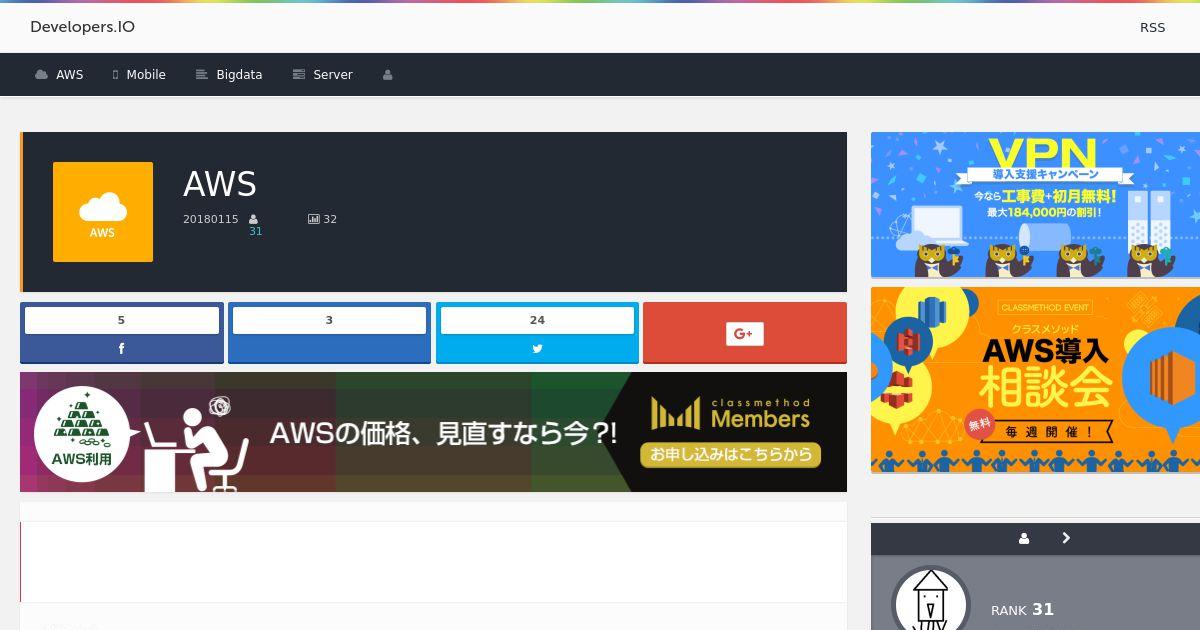Click the person icon in sidebar header
Screen dimensions: 1200x630
coord(1024,538)
